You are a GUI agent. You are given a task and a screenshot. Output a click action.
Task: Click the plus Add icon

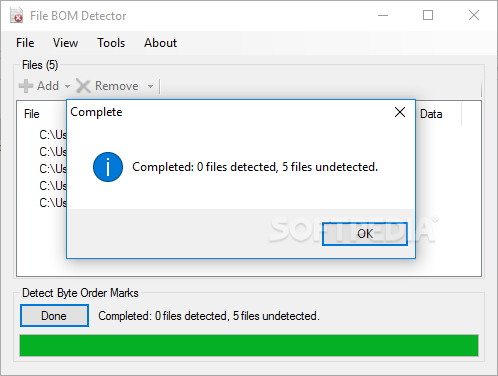(x=26, y=86)
